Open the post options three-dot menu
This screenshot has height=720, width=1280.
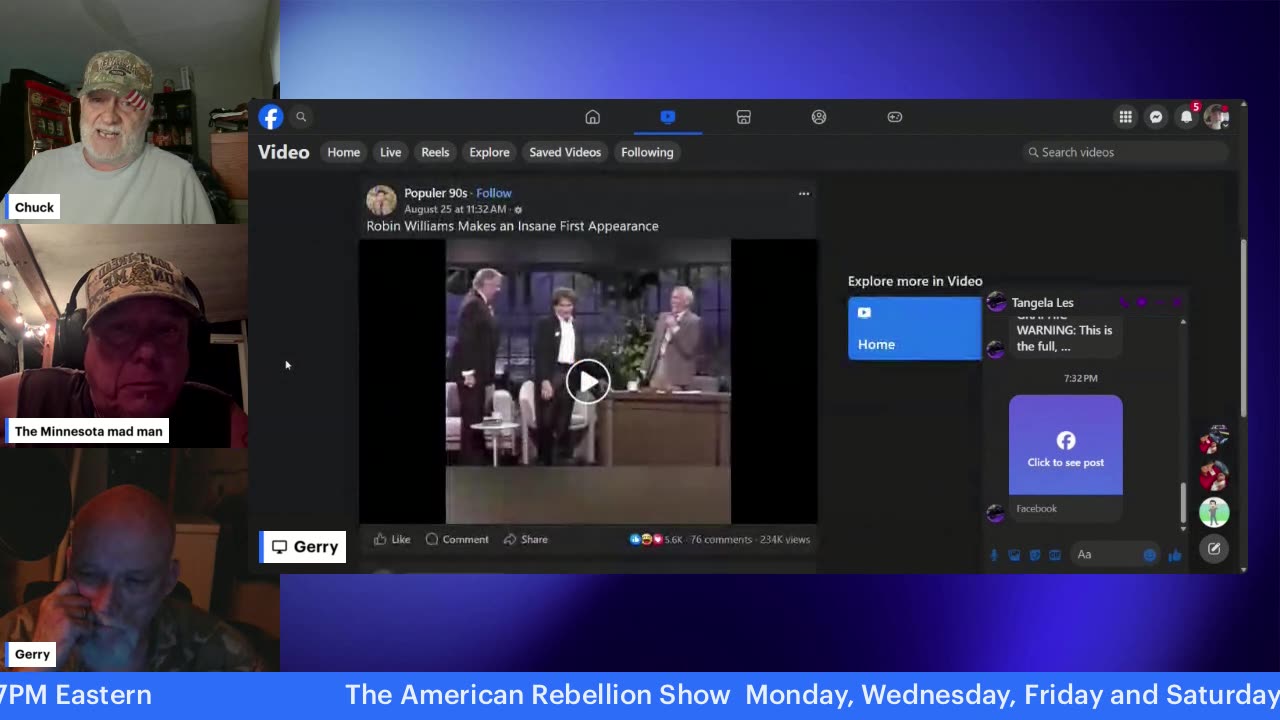pos(804,193)
